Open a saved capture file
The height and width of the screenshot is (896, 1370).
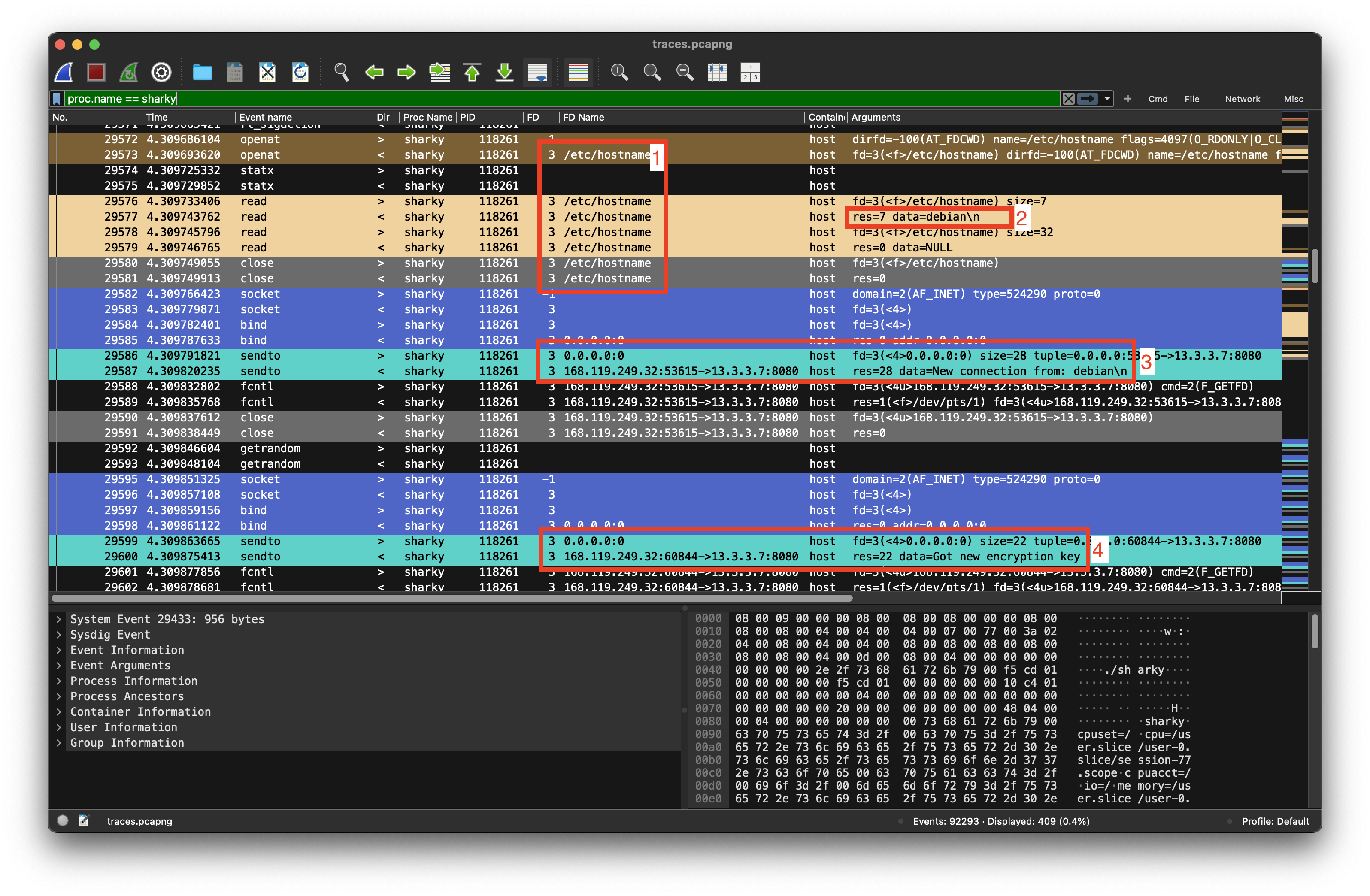tap(202, 72)
